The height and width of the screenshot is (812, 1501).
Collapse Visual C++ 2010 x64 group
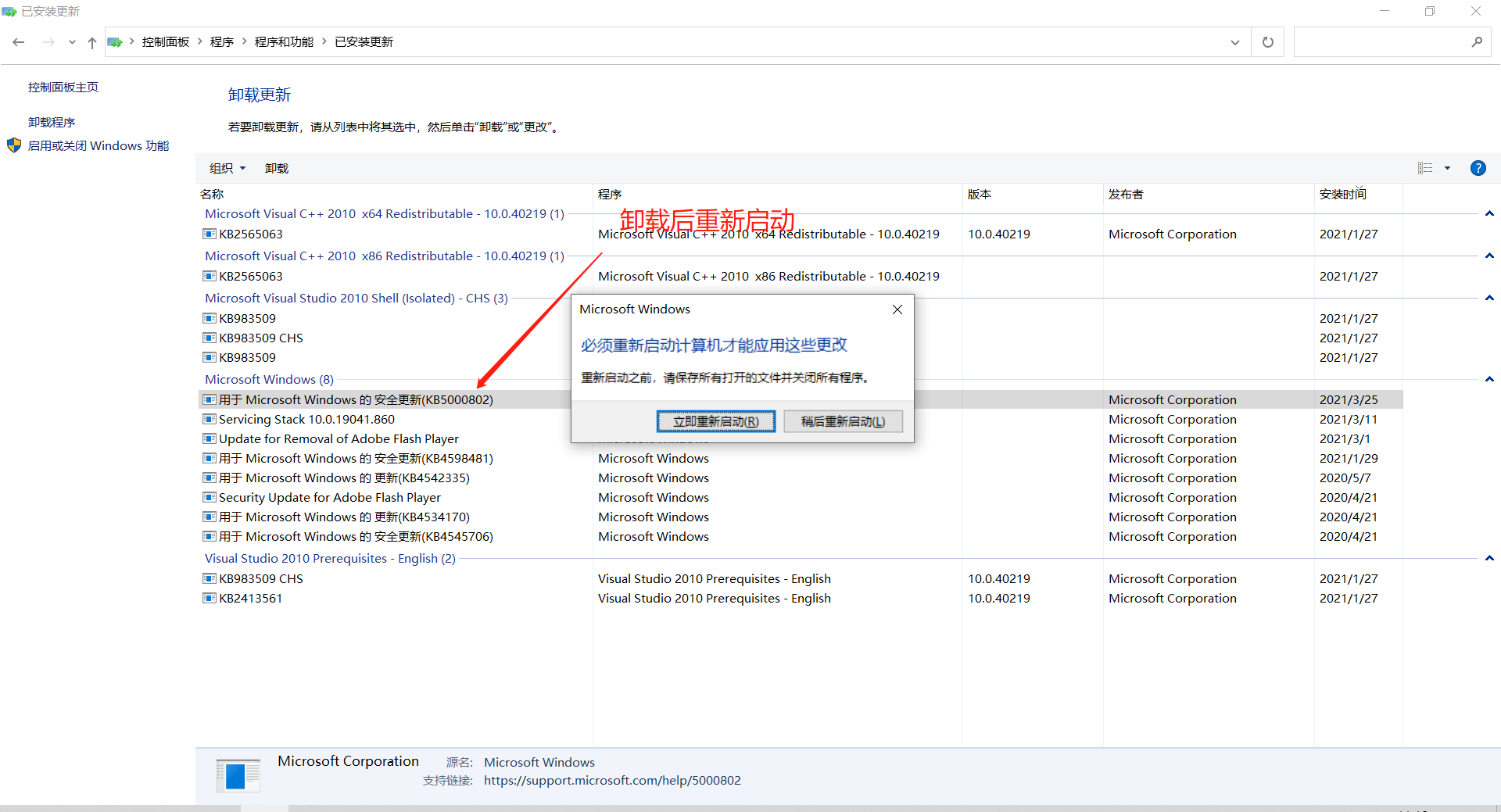1489,214
